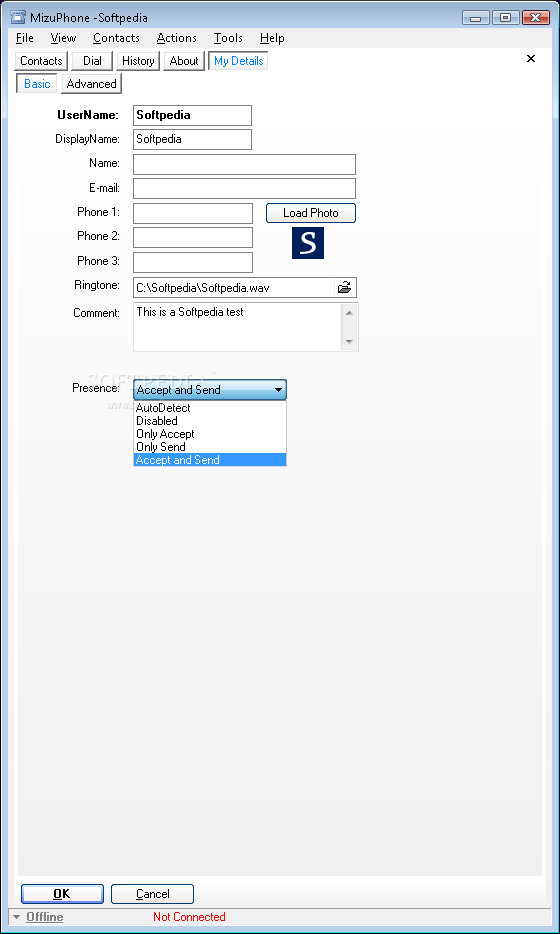Select AutoDetect in Presence list

click(210, 408)
